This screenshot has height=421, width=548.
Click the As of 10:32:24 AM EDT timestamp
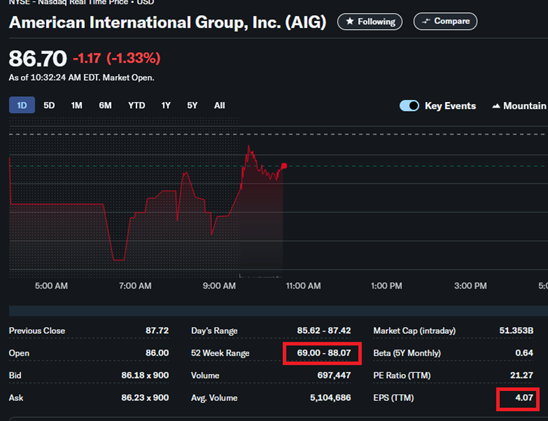(81, 78)
